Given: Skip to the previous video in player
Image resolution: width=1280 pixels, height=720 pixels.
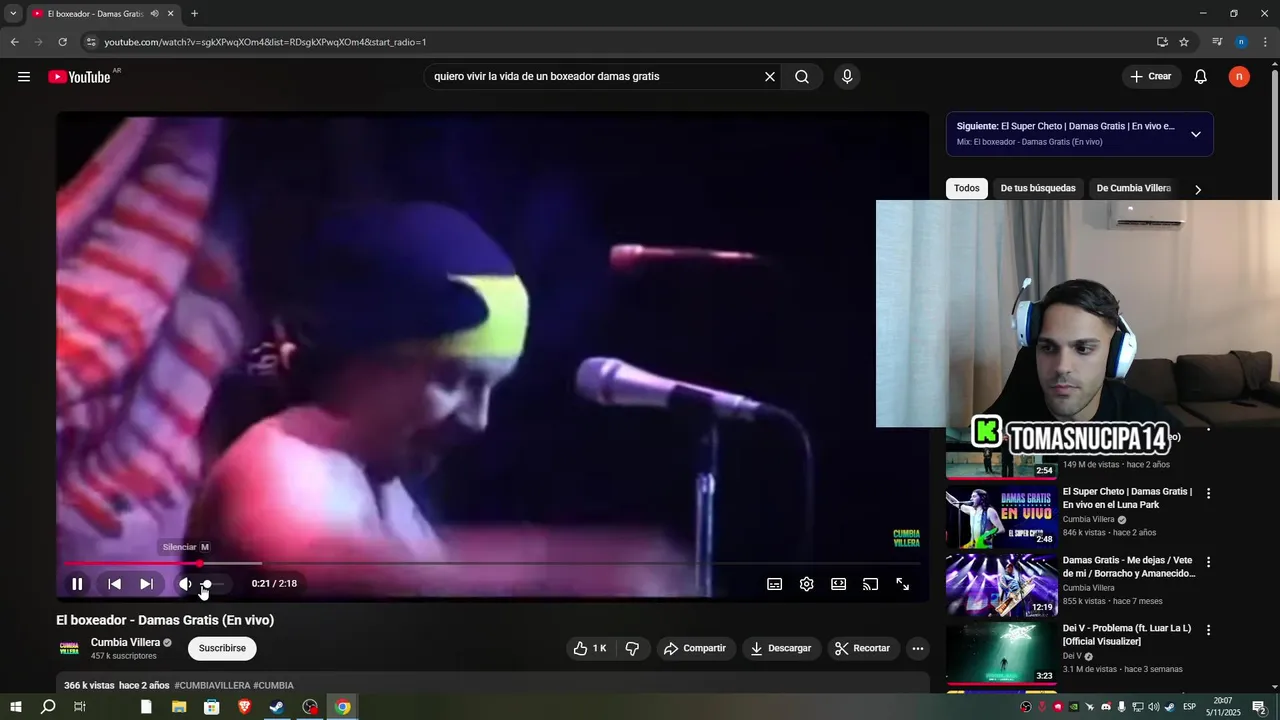Looking at the screenshot, I should [x=114, y=584].
